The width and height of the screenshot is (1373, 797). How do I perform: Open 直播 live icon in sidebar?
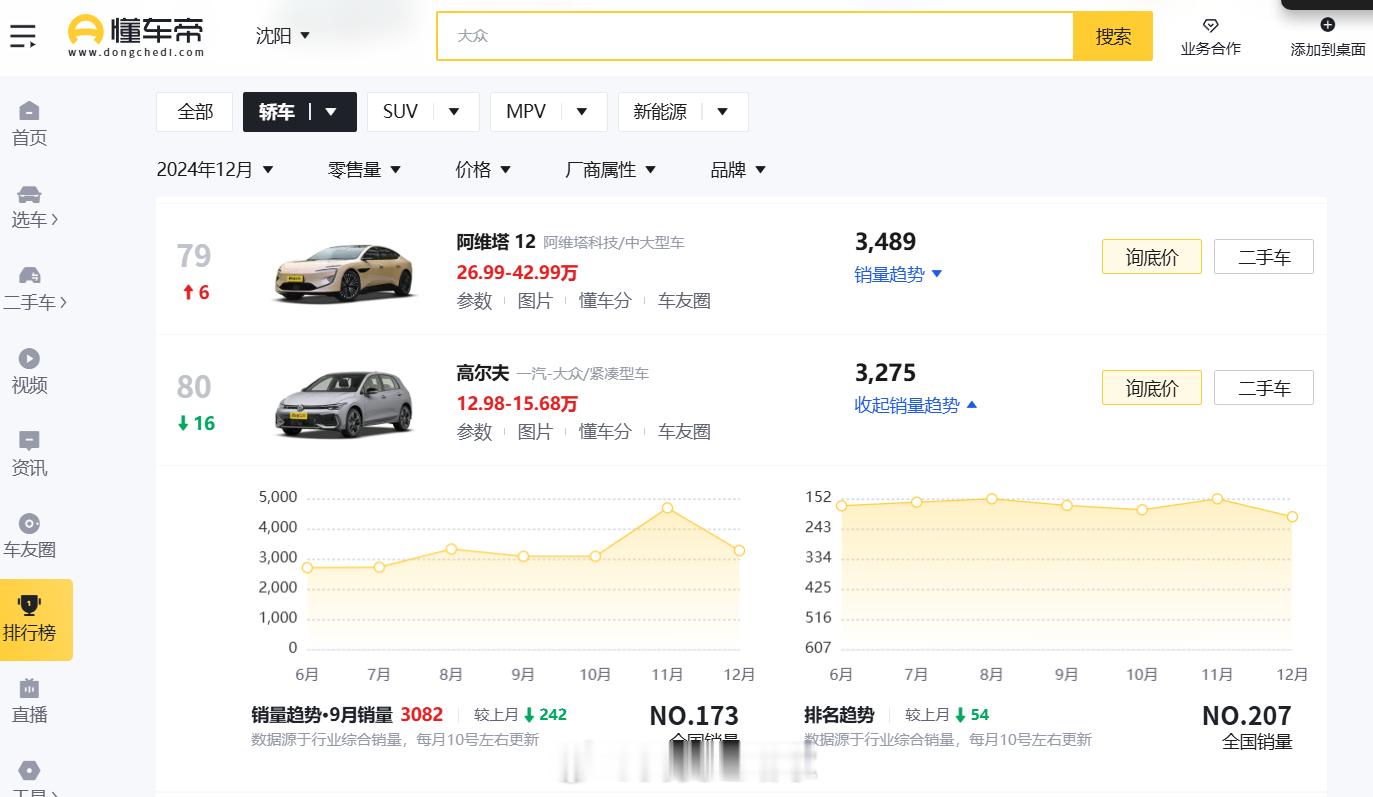(29, 688)
